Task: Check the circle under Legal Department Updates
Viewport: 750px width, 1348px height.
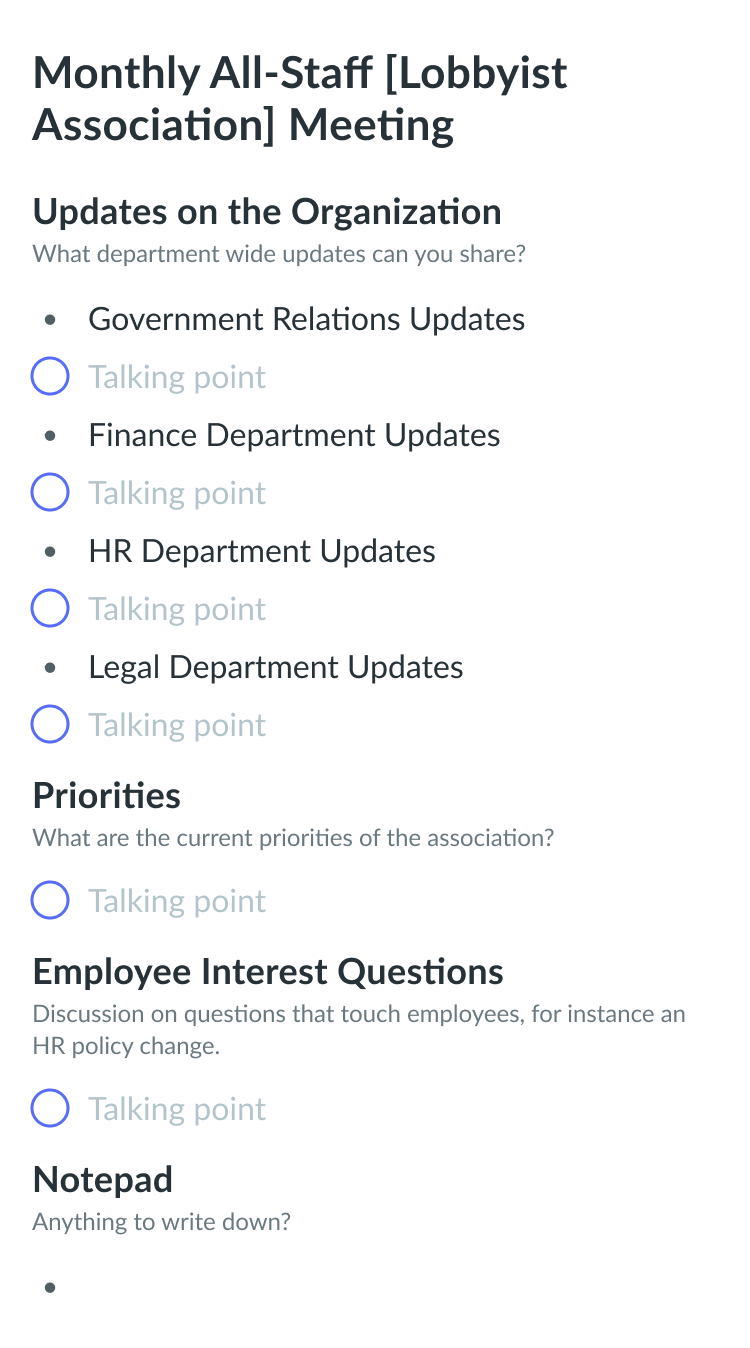Action: 50,725
